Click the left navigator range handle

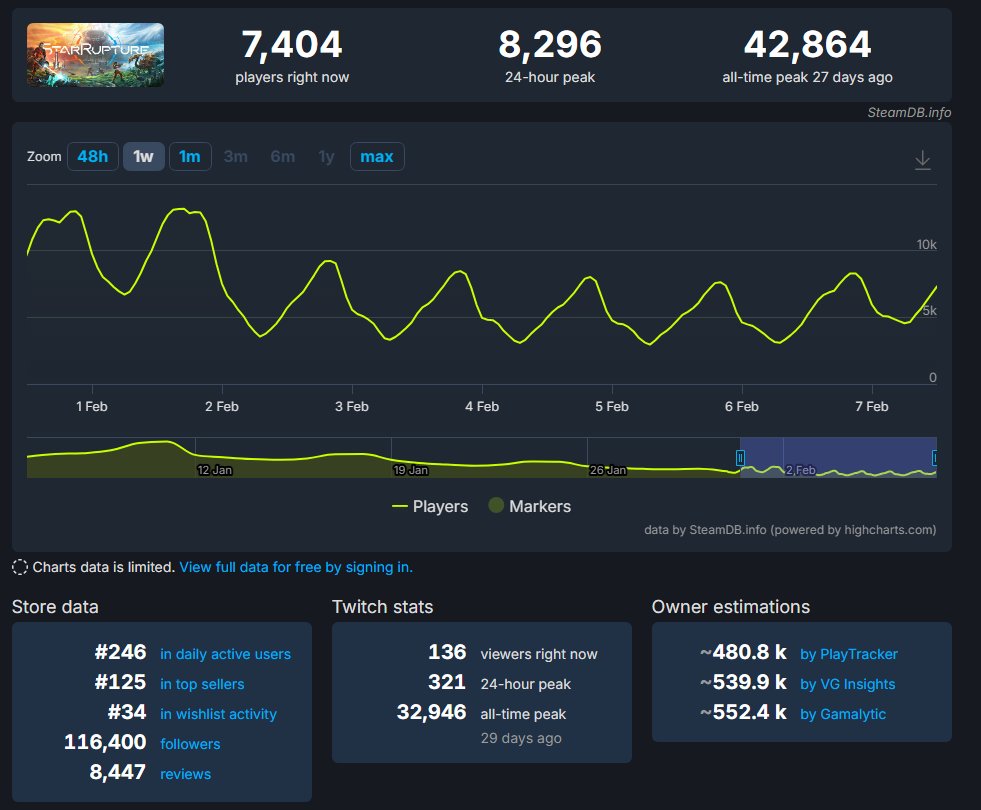pos(740,458)
